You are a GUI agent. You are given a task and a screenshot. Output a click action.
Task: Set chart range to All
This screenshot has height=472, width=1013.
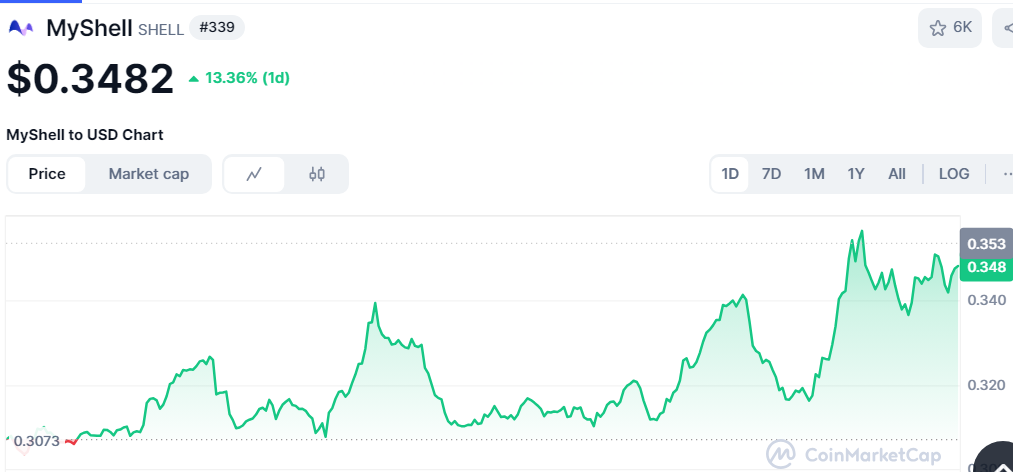[x=897, y=174]
